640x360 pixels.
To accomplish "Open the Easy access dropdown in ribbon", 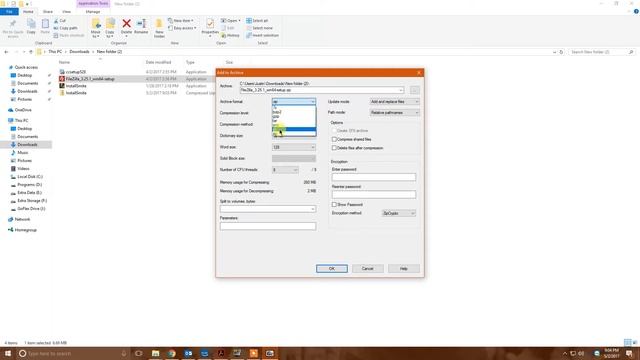I will click(x=182, y=28).
